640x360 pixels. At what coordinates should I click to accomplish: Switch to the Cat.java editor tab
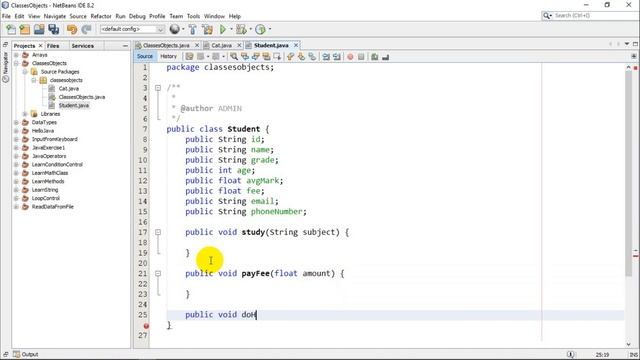(221, 45)
